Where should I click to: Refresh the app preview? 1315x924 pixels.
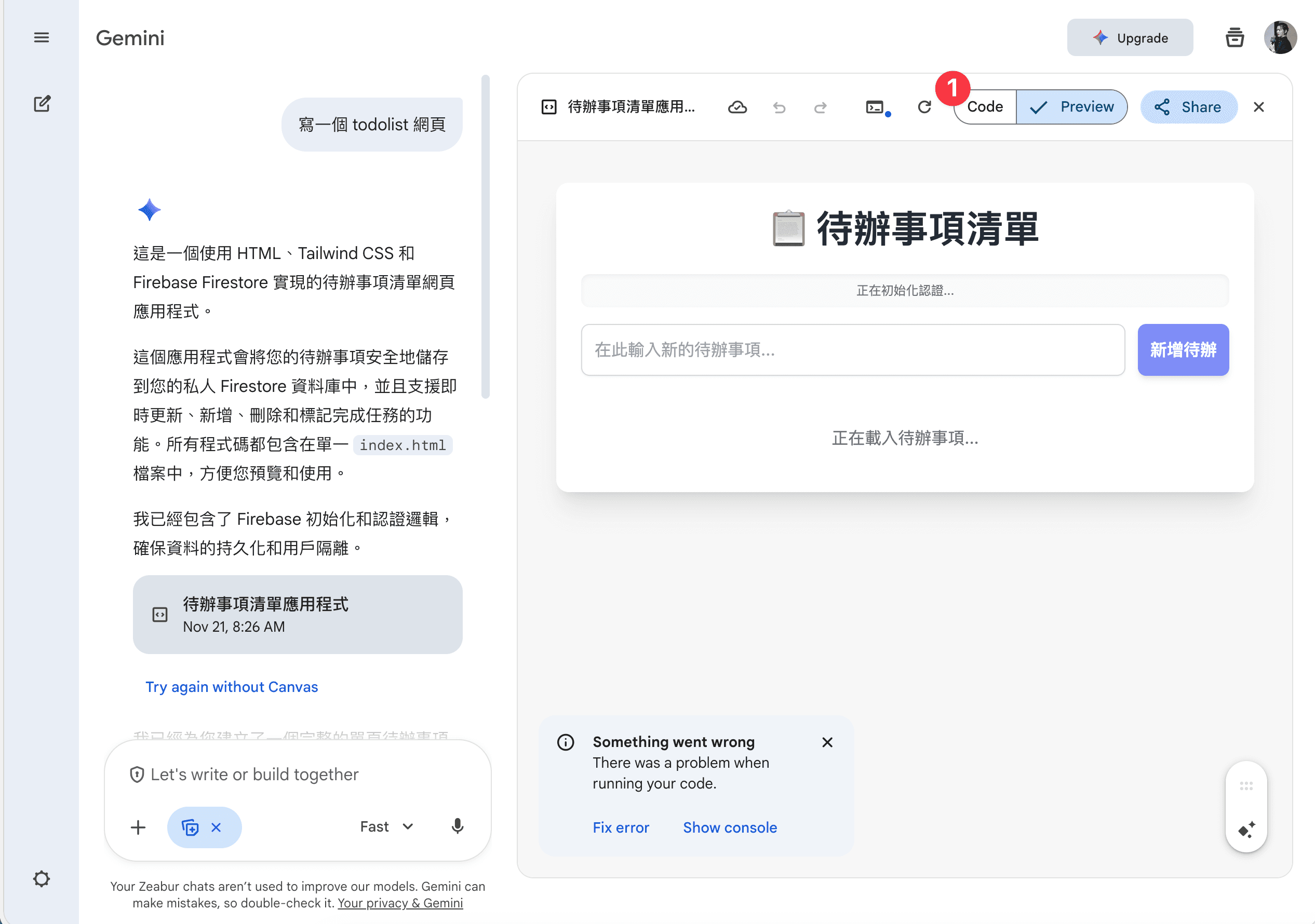(924, 107)
